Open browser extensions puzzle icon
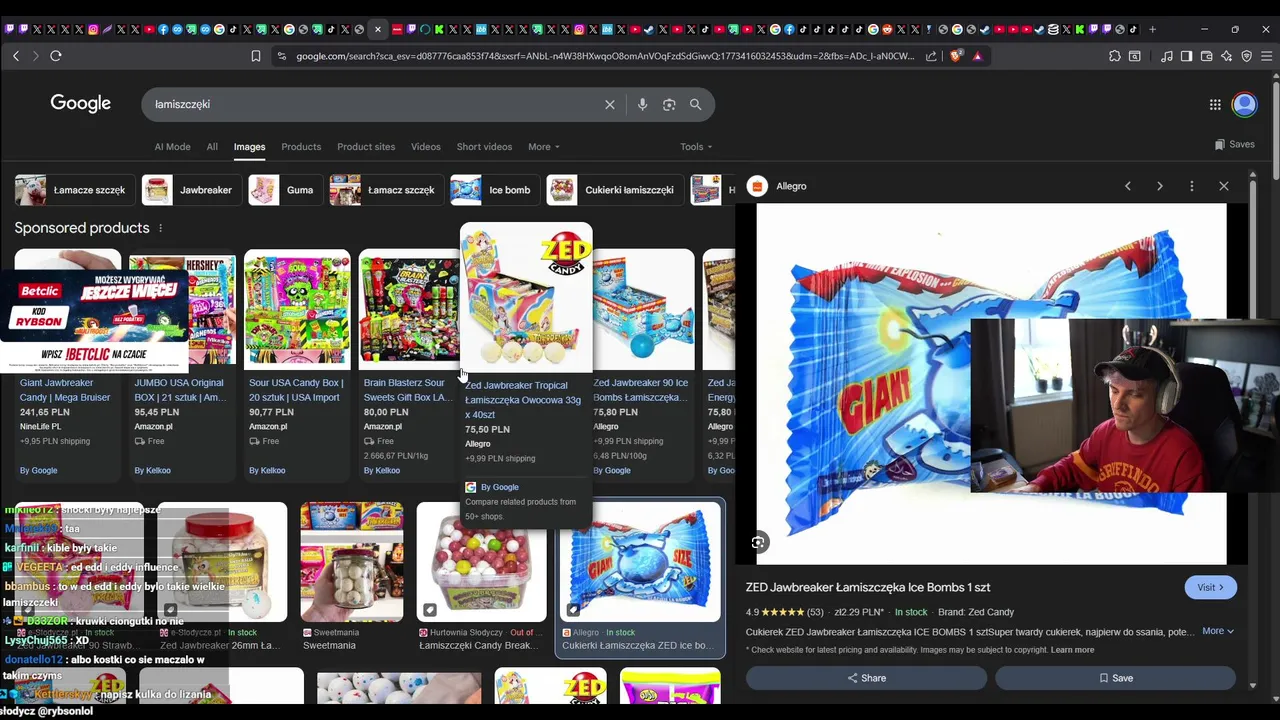Viewport: 1280px width, 720px height. [x=1115, y=56]
